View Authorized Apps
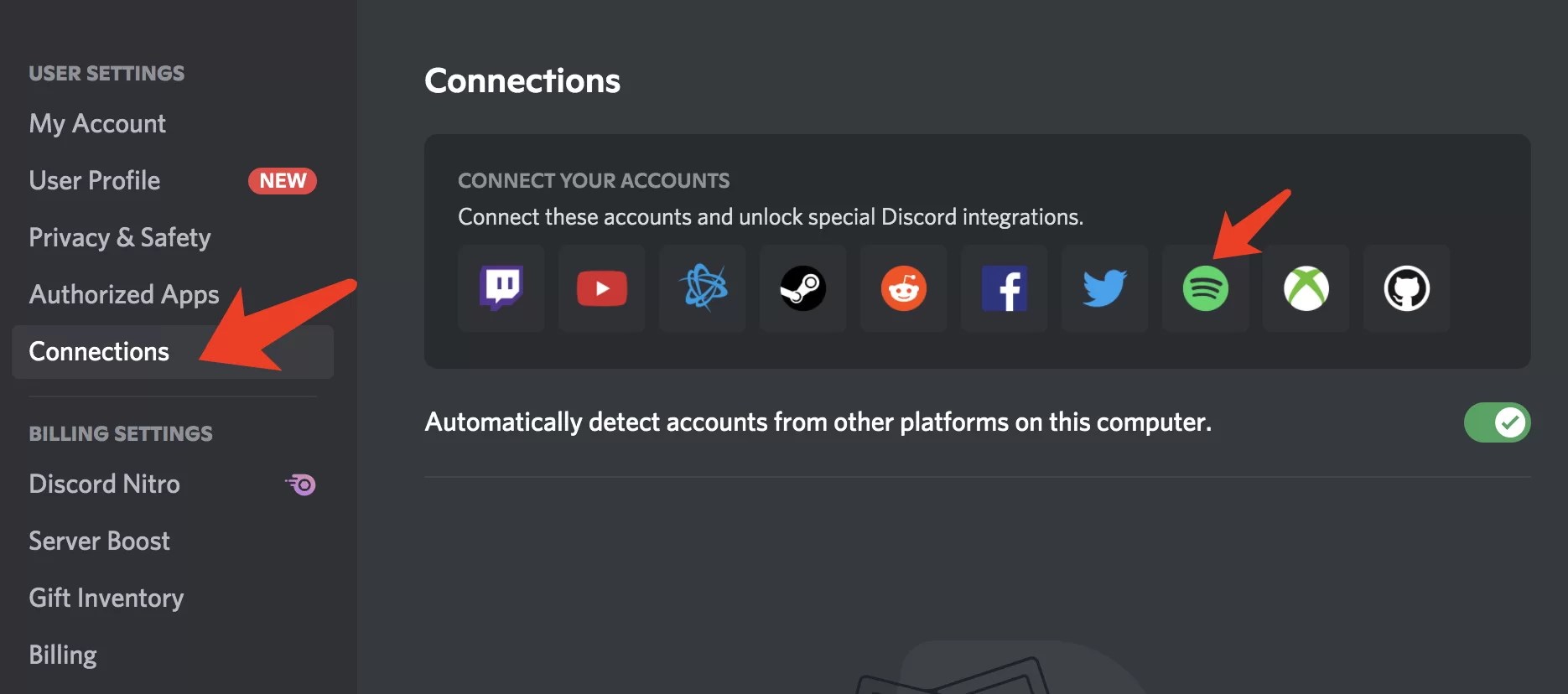Screen dimensions: 1568x694 click(x=123, y=294)
